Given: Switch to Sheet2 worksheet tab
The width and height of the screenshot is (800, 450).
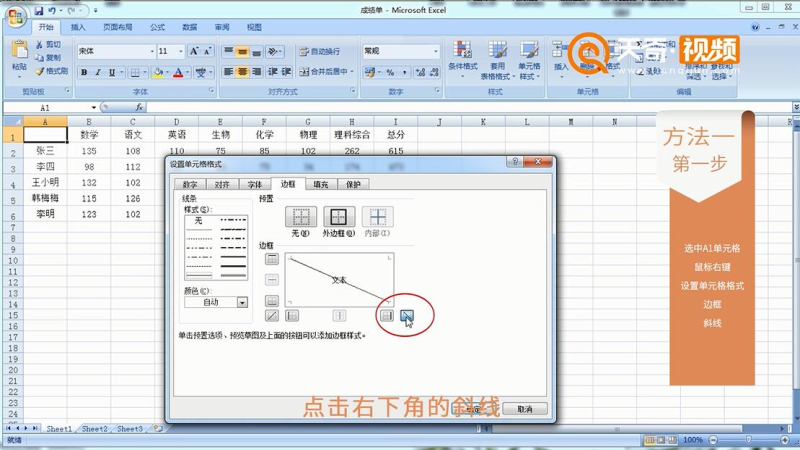Looking at the screenshot, I should pyautogui.click(x=94, y=429).
